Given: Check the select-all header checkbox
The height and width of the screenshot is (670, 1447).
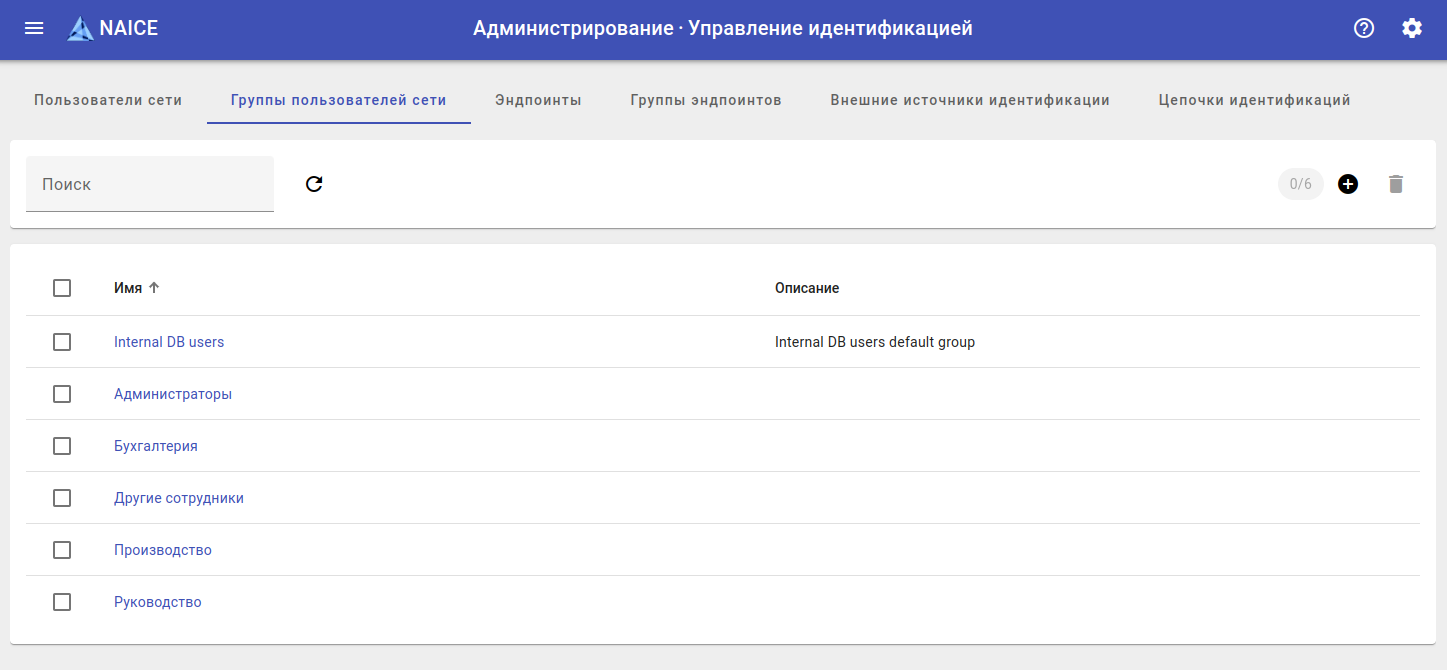Looking at the screenshot, I should [x=62, y=288].
